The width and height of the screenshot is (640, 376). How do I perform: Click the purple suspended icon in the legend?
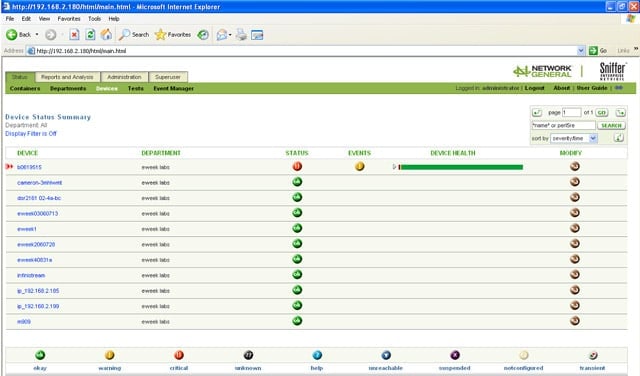click(455, 355)
